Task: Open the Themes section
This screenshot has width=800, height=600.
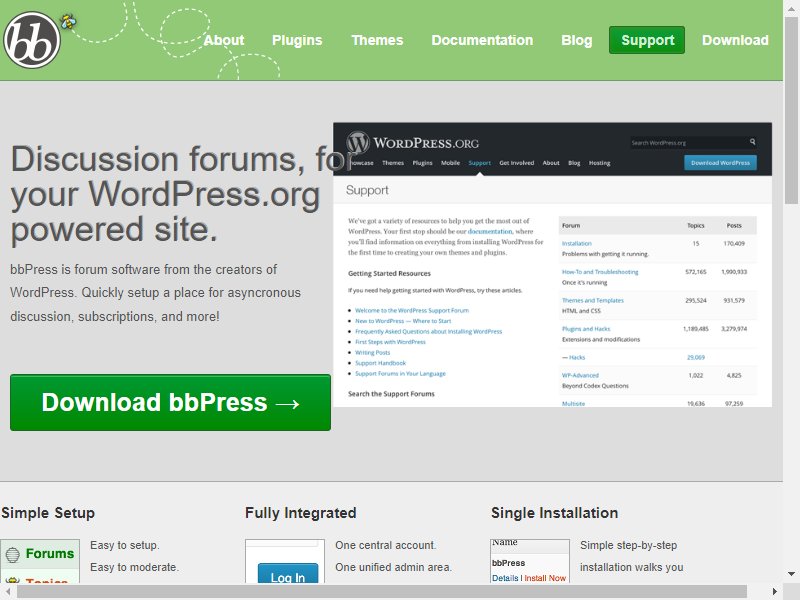Action: [x=377, y=40]
